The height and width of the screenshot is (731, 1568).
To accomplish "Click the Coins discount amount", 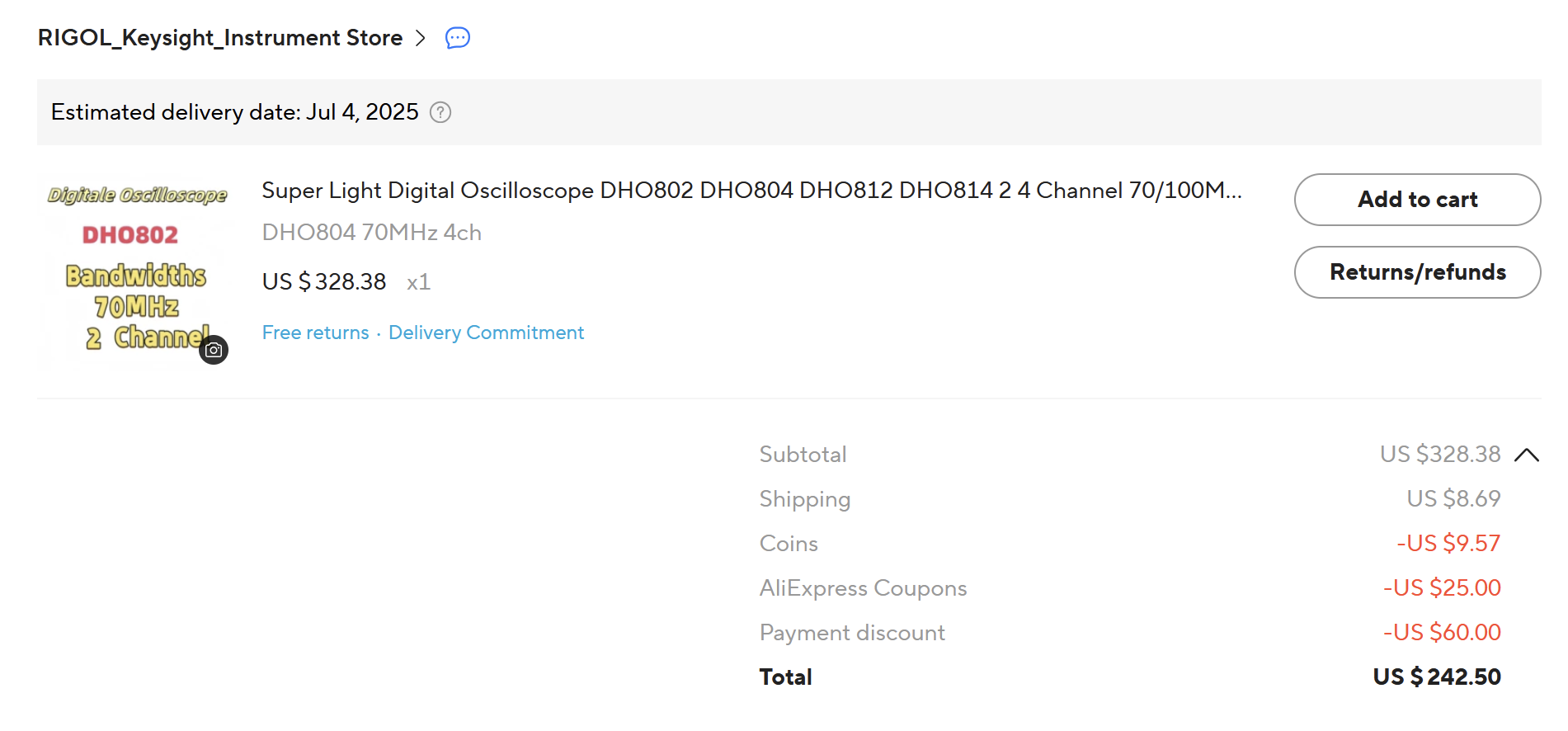I will (1448, 544).
